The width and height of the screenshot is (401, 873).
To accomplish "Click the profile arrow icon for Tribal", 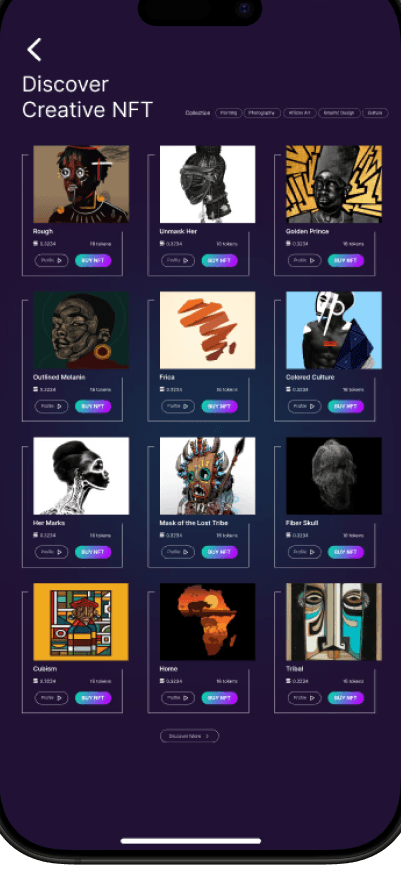I will pos(313,698).
